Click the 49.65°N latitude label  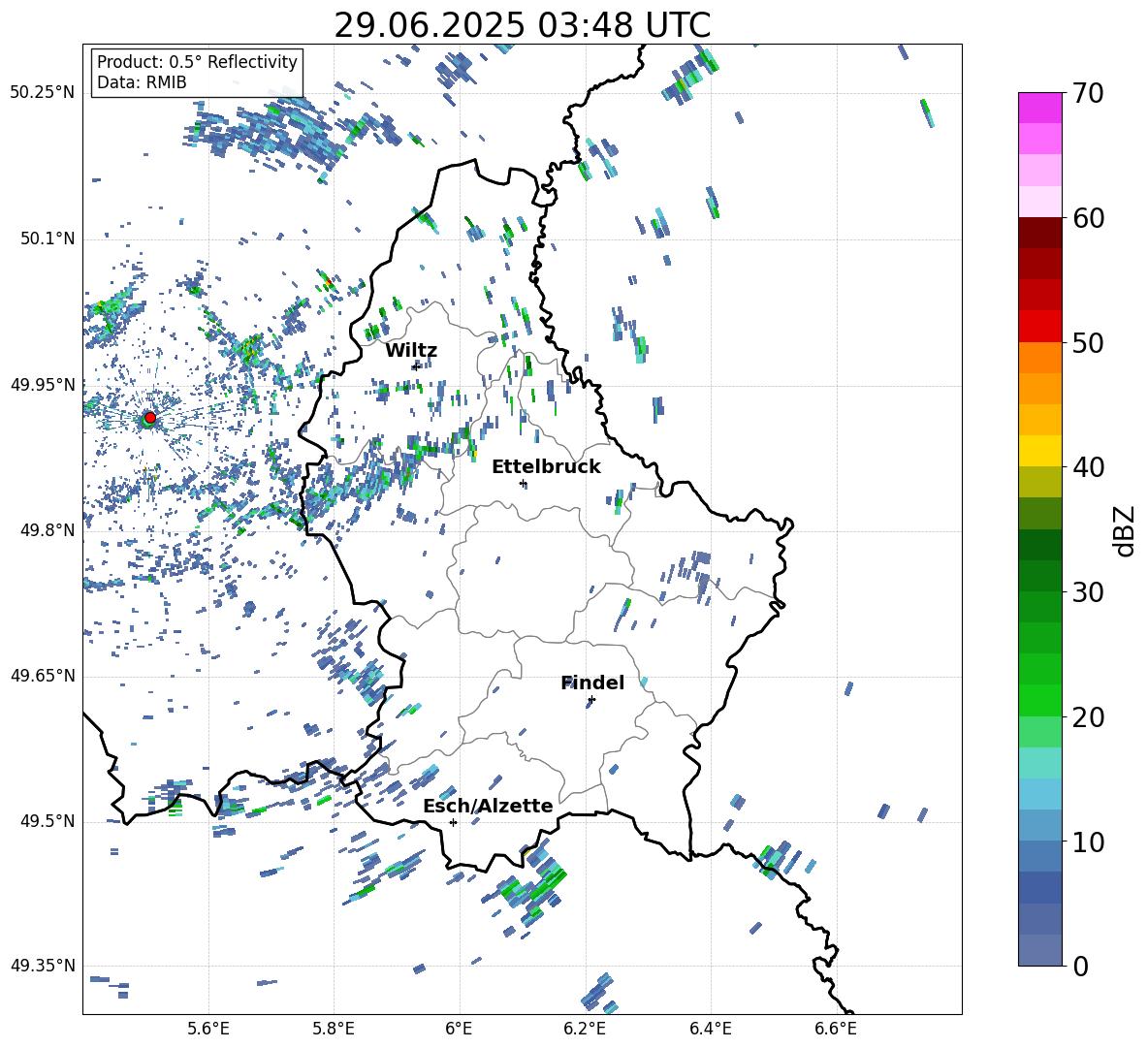pyautogui.click(x=43, y=675)
